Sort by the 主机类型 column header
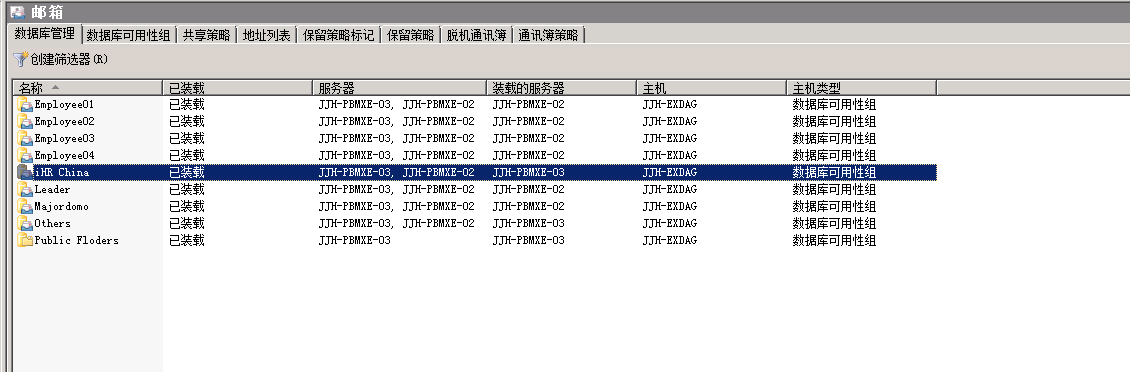Screen dimensions: 1130x372 coord(862,88)
